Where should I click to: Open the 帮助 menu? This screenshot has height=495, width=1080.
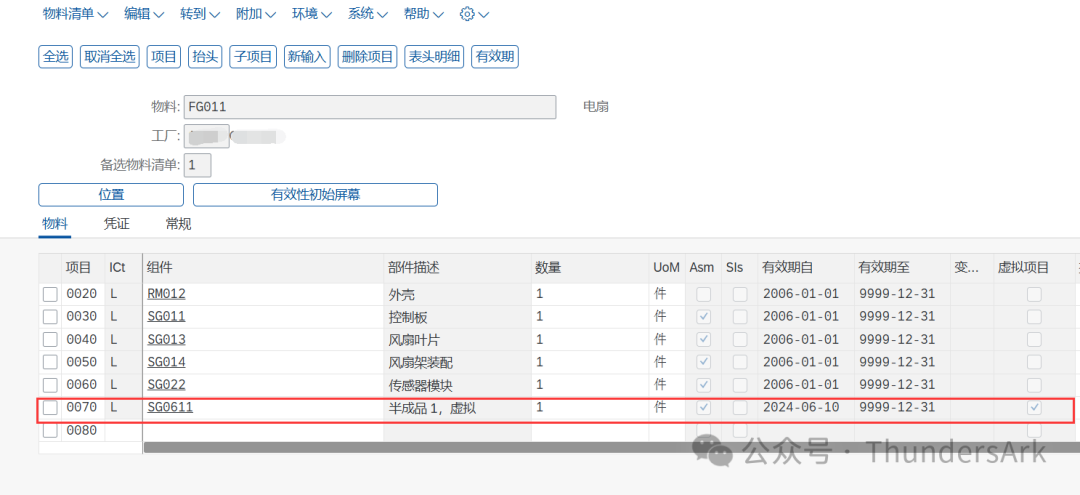(x=423, y=14)
